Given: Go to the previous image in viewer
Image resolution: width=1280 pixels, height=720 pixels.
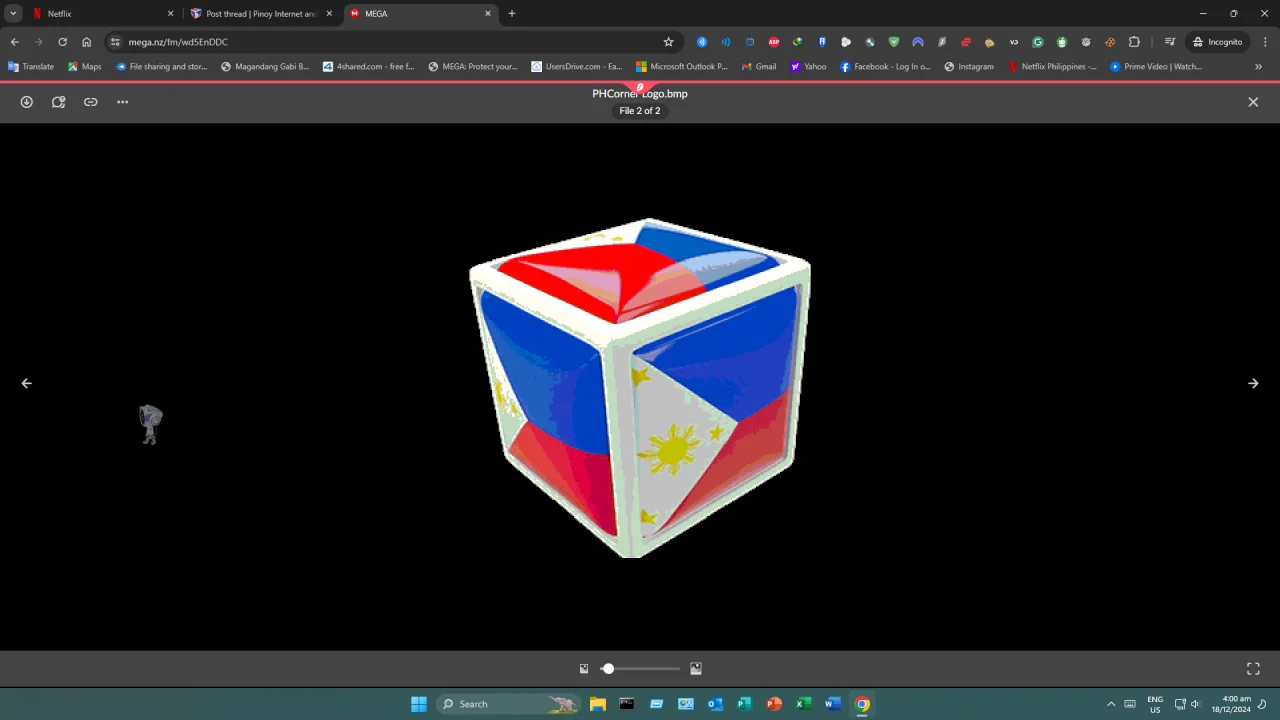Looking at the screenshot, I should click(x=27, y=383).
